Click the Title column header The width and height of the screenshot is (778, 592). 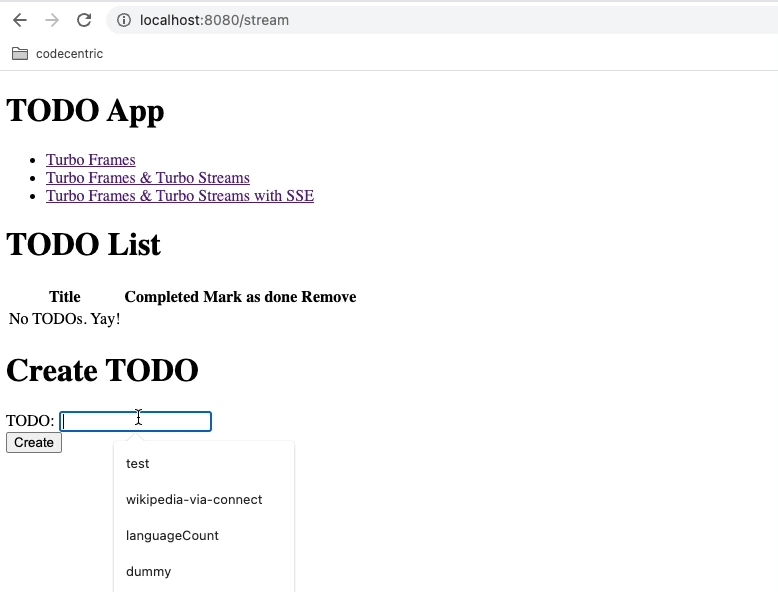pos(65,297)
